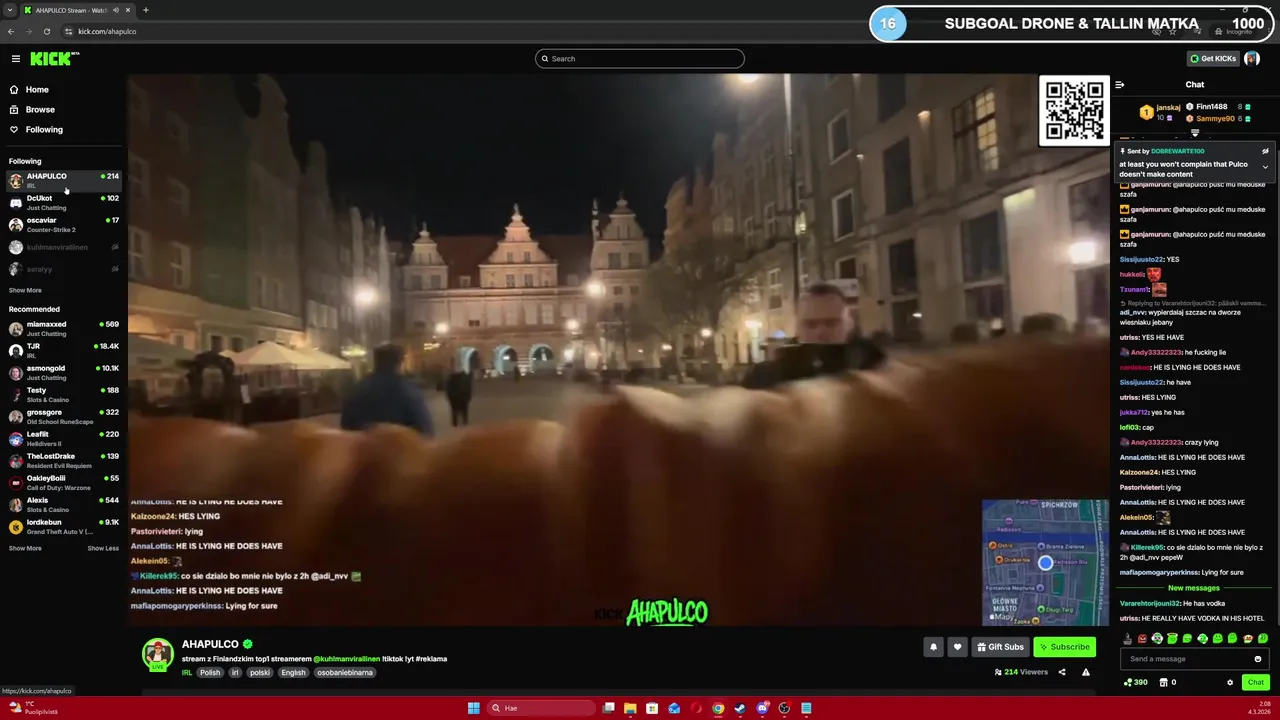Click the taskbar Hae search box

coord(541,708)
